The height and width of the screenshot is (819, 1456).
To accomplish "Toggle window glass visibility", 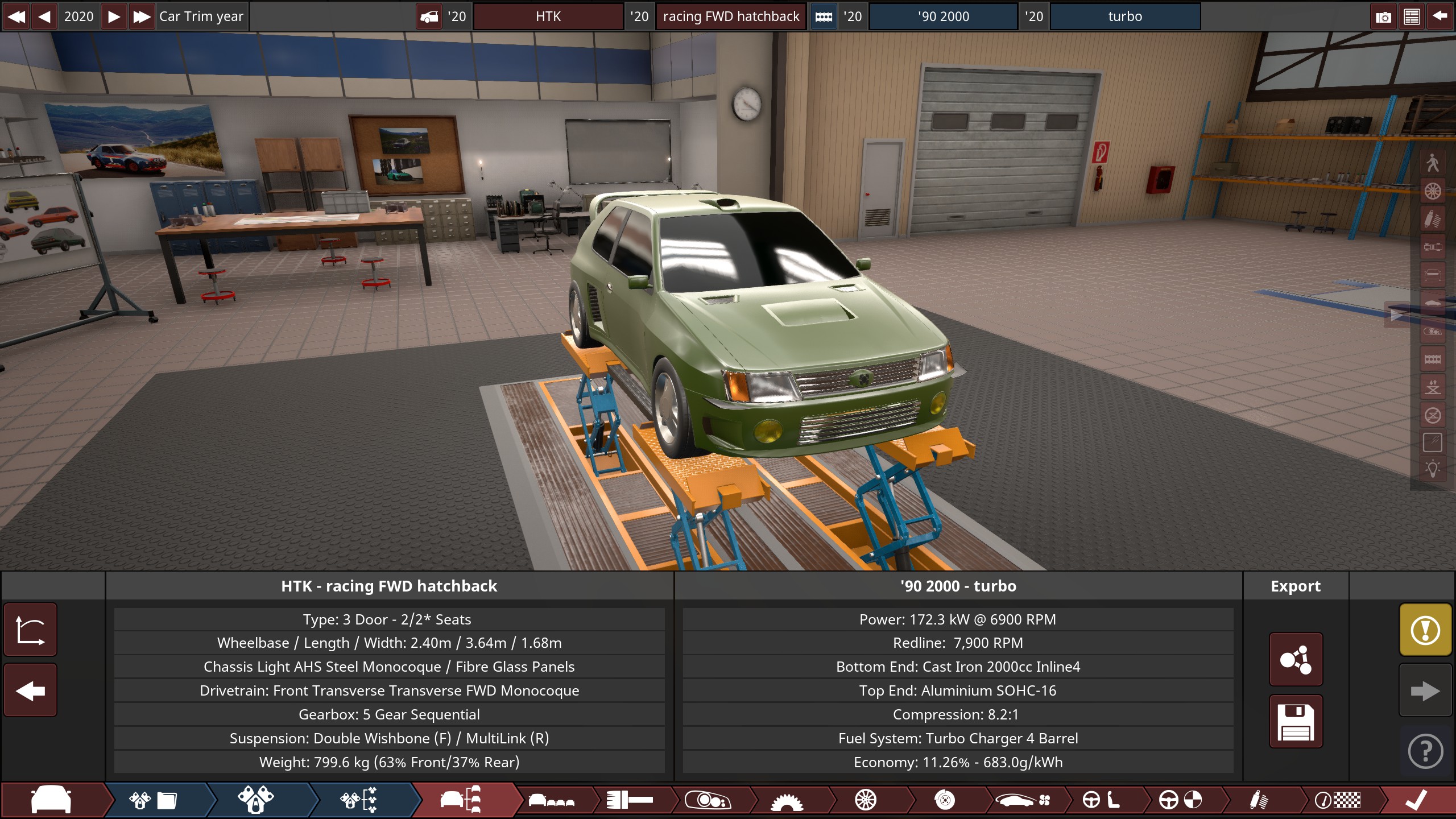I will [x=1433, y=442].
